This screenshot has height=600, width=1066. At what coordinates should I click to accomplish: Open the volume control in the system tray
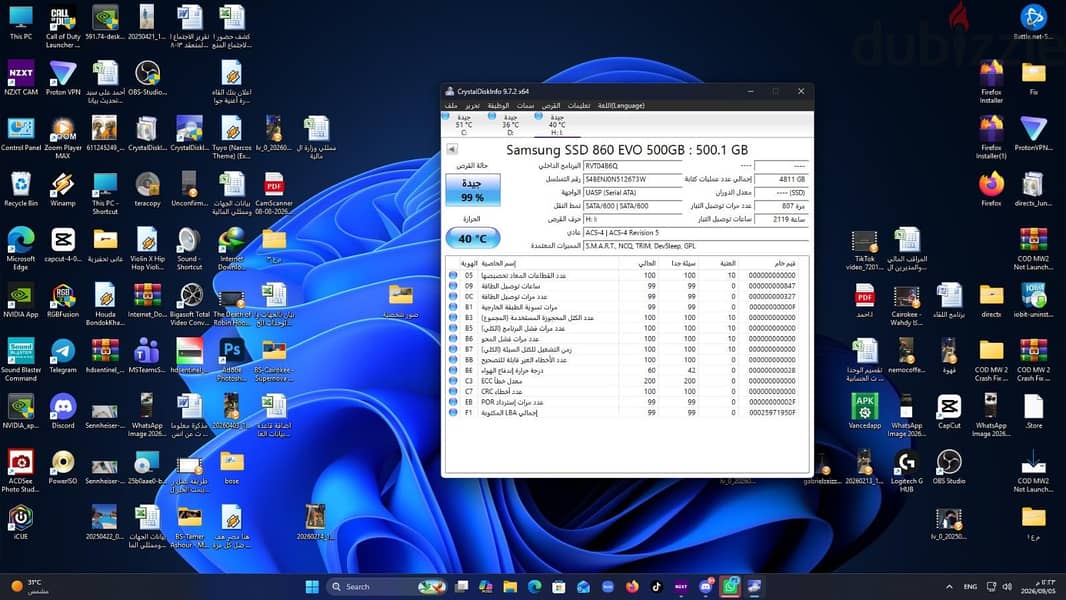tap(1007, 586)
